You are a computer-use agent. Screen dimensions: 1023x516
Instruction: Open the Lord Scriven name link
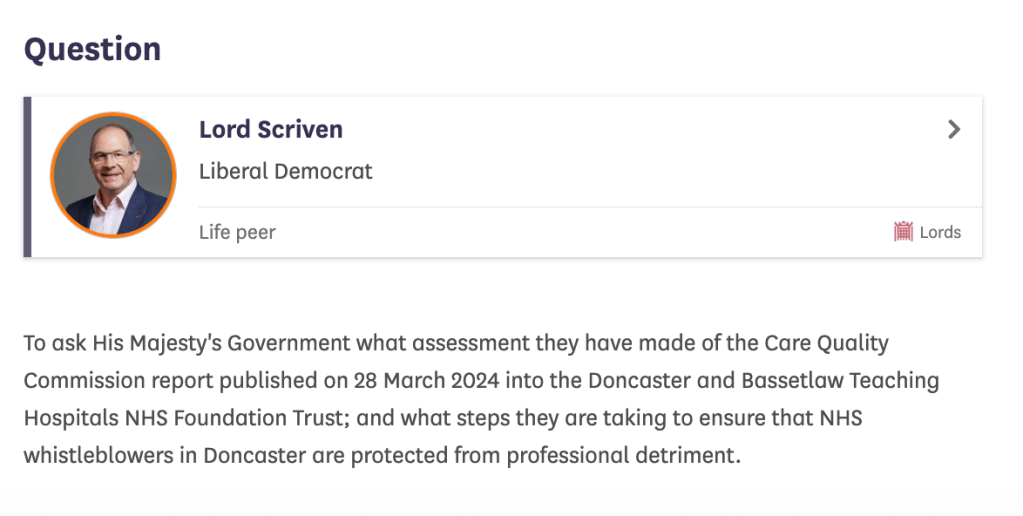pyautogui.click(x=271, y=129)
